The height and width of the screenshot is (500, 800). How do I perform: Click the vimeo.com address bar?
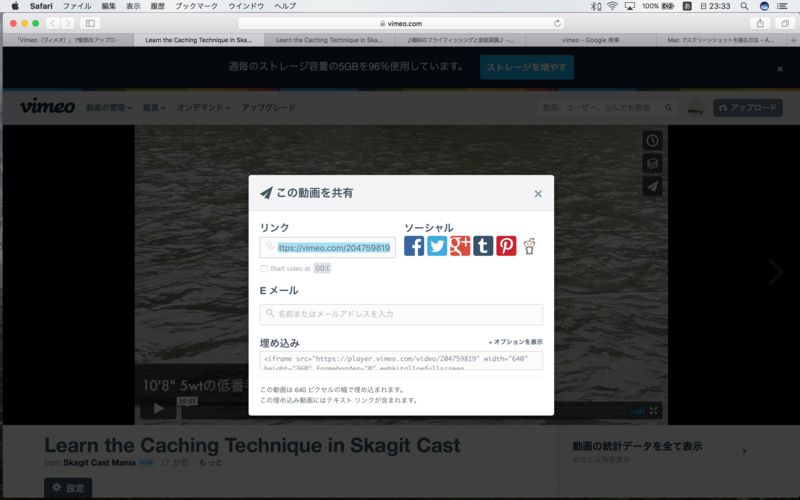click(x=401, y=23)
